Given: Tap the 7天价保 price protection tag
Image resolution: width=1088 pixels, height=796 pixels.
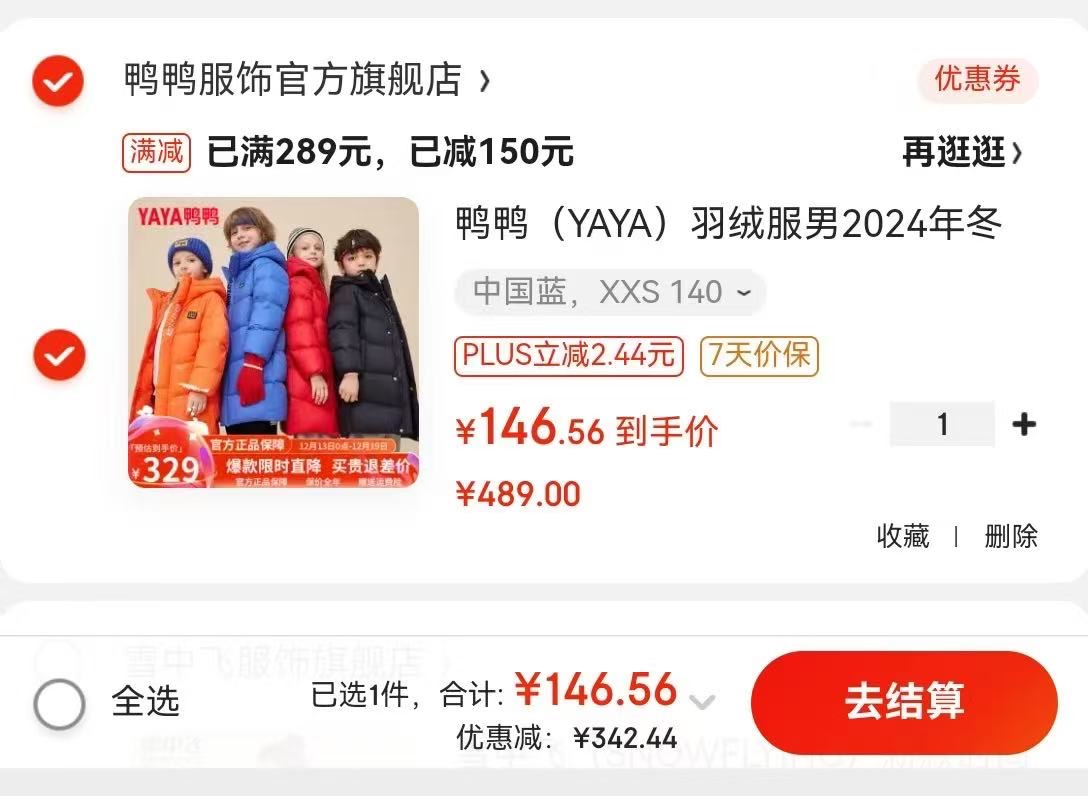Looking at the screenshot, I should coord(759,356).
